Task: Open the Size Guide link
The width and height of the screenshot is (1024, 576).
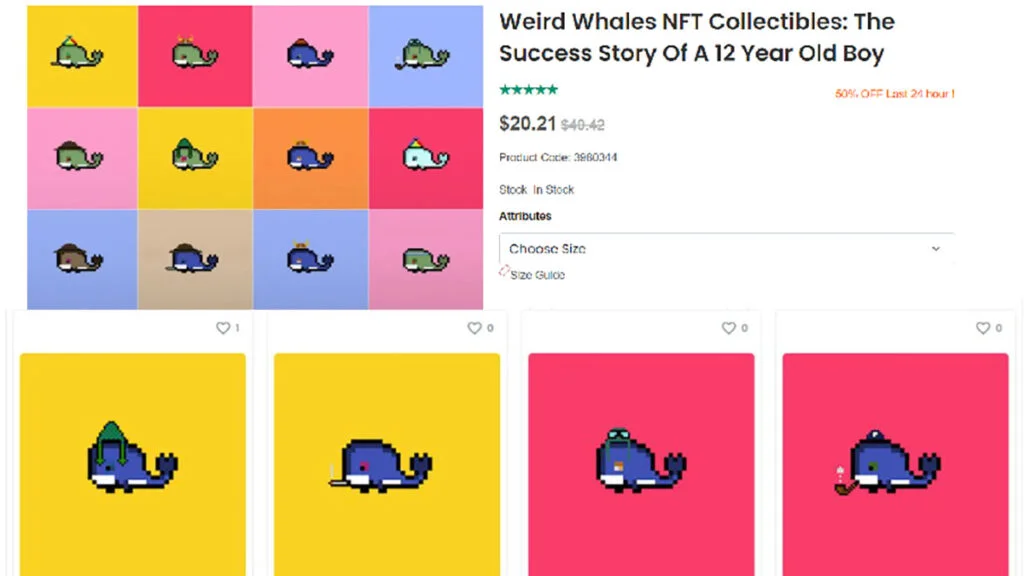Action: [x=537, y=275]
